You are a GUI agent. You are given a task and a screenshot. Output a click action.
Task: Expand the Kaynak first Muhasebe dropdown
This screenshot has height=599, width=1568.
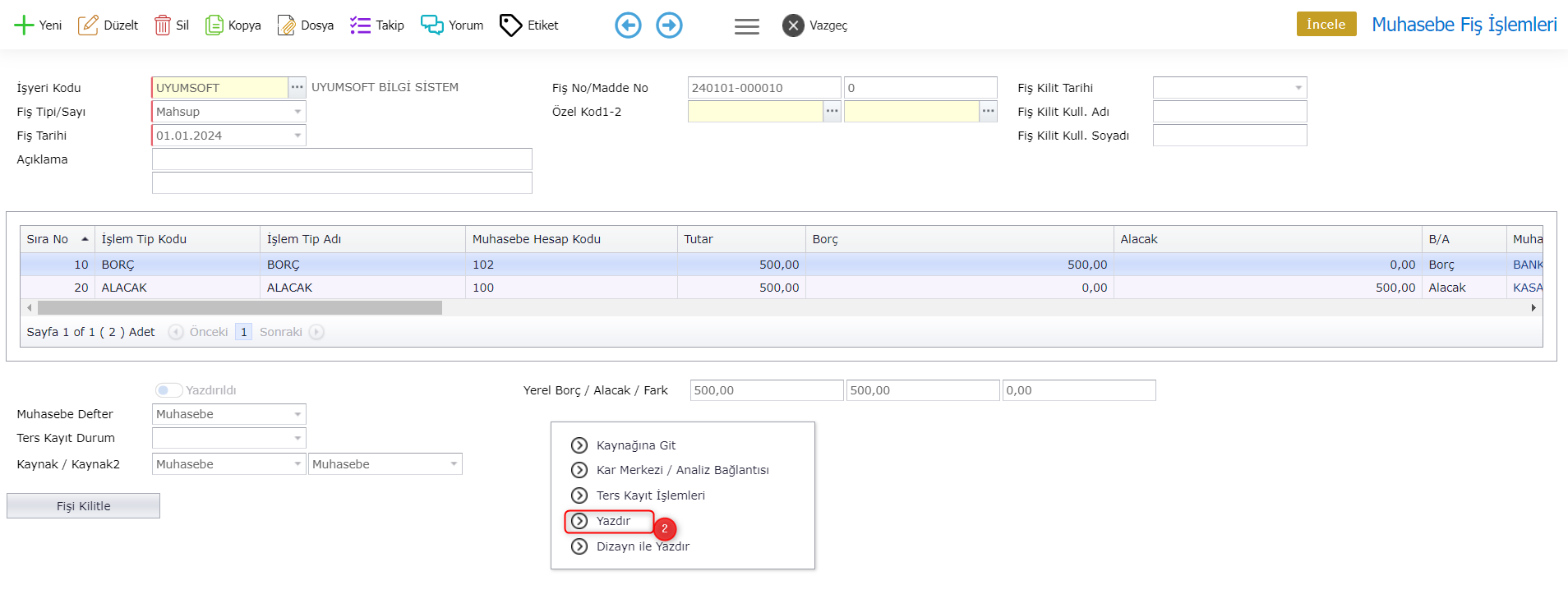tap(297, 464)
